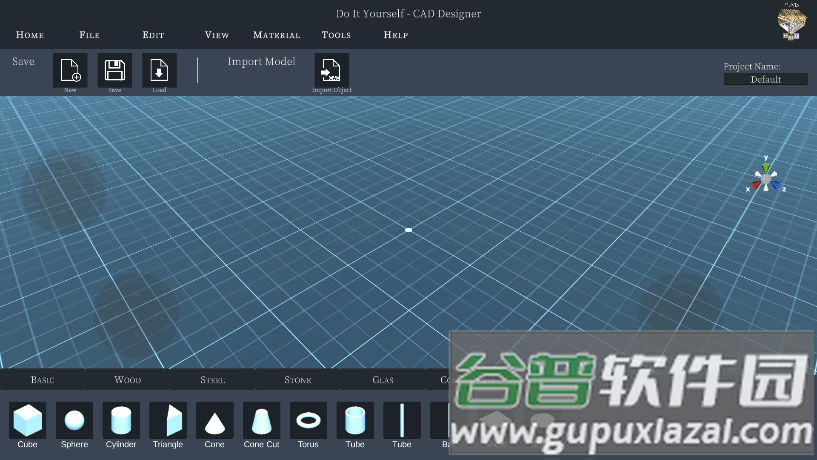
Task: Click the Import Object icon
Action: [x=332, y=70]
